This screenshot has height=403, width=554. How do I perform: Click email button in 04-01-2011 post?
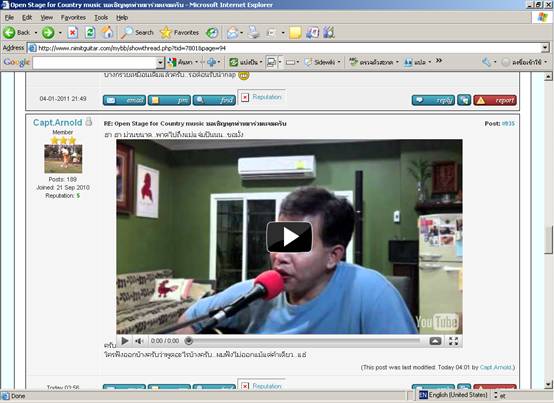tap(125, 100)
